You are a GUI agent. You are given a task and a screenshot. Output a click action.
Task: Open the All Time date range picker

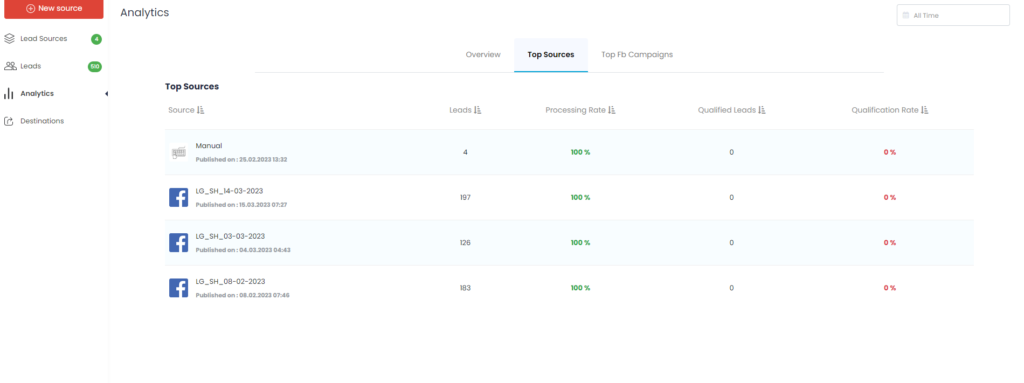point(953,15)
